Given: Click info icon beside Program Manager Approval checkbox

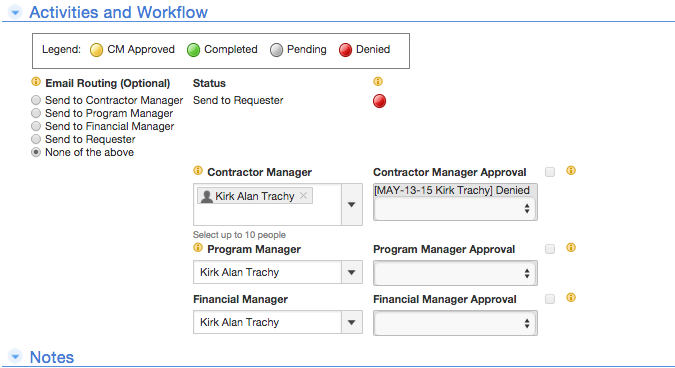Looking at the screenshot, I should click(571, 247).
